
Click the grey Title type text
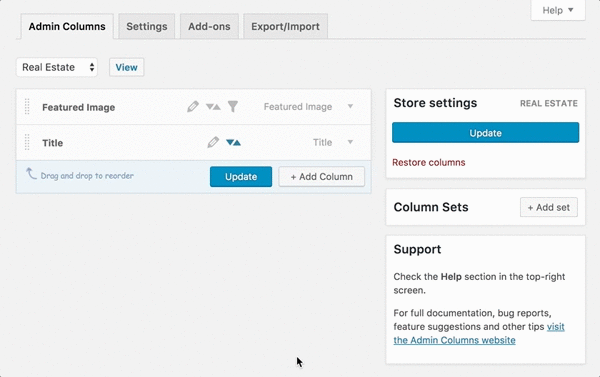[x=322, y=142]
